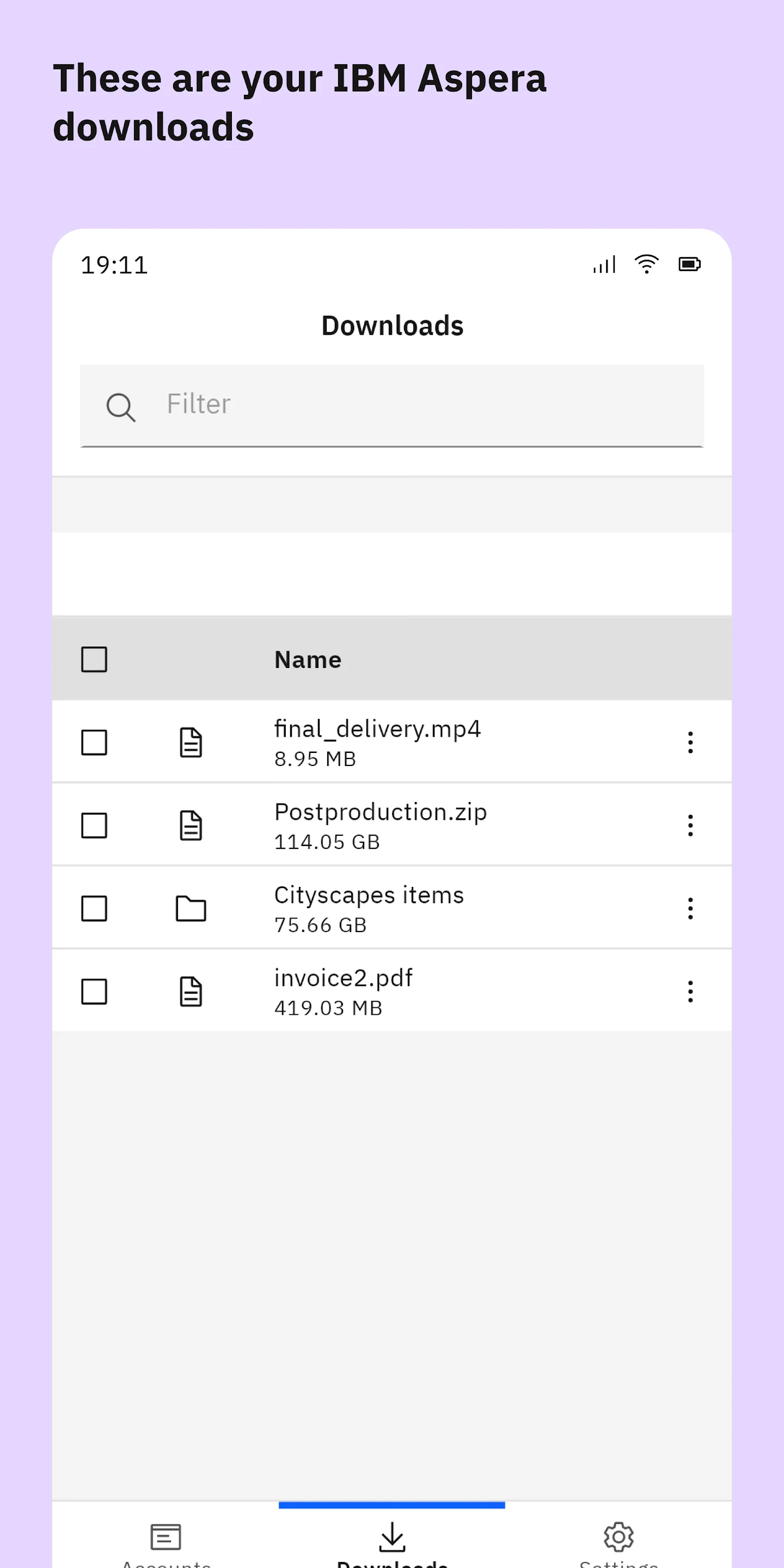Open the Cityscapes items folder name
This screenshot has width=784, height=1568.
click(x=369, y=895)
